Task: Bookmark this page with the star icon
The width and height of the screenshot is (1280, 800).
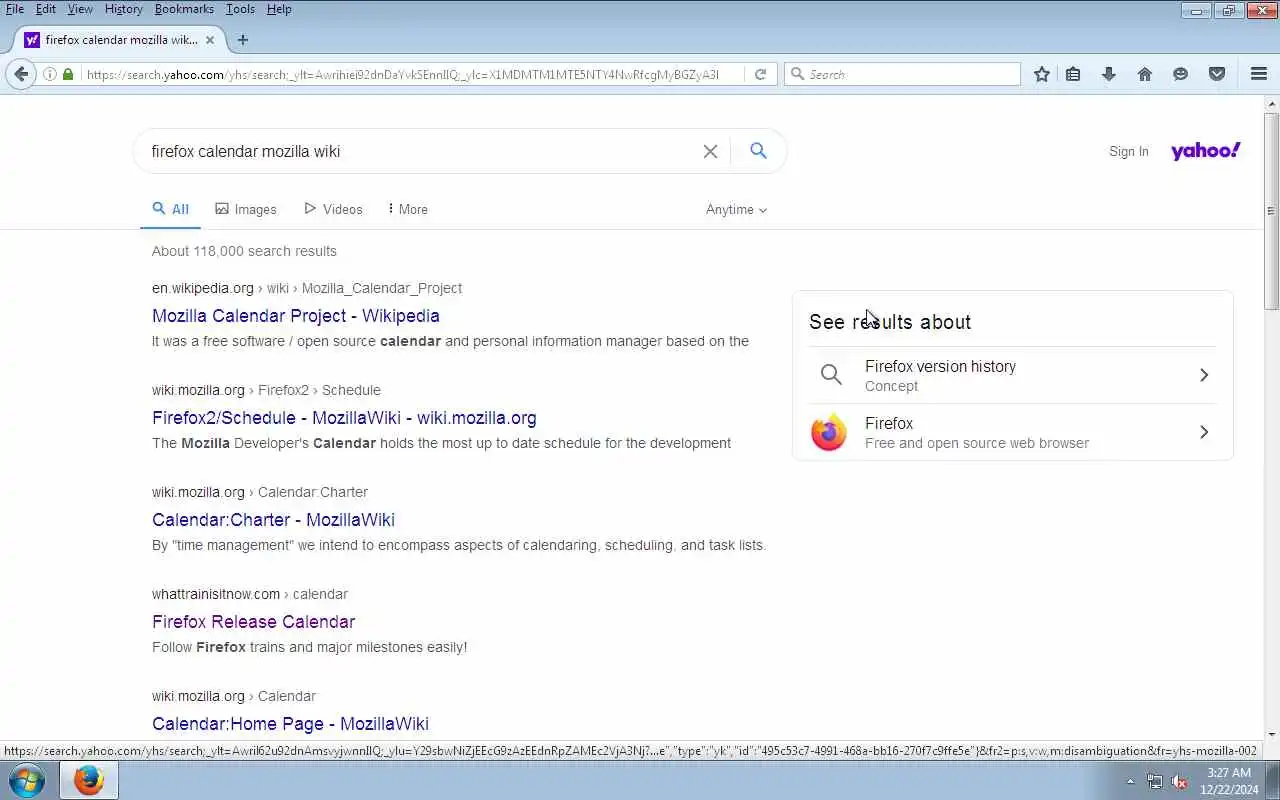Action: 1042,74
